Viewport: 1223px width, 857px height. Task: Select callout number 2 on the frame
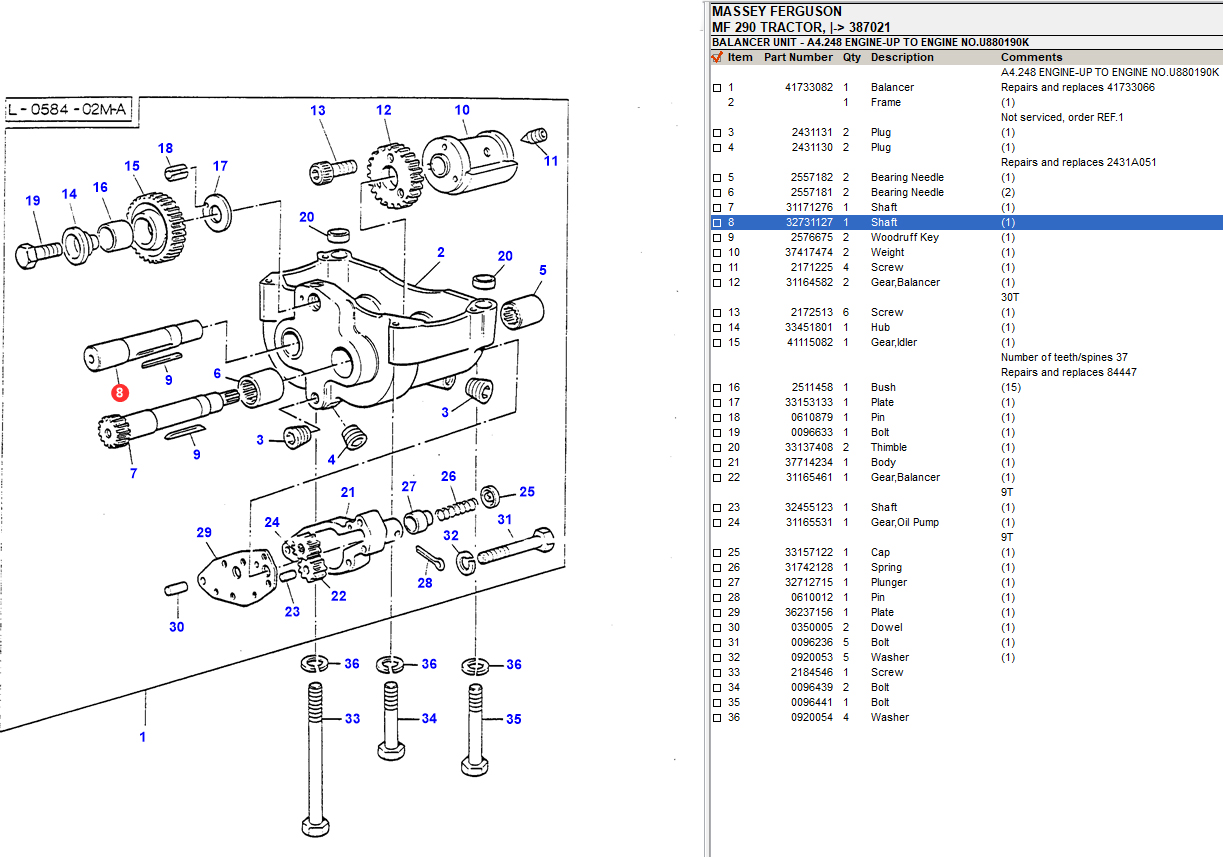(440, 253)
